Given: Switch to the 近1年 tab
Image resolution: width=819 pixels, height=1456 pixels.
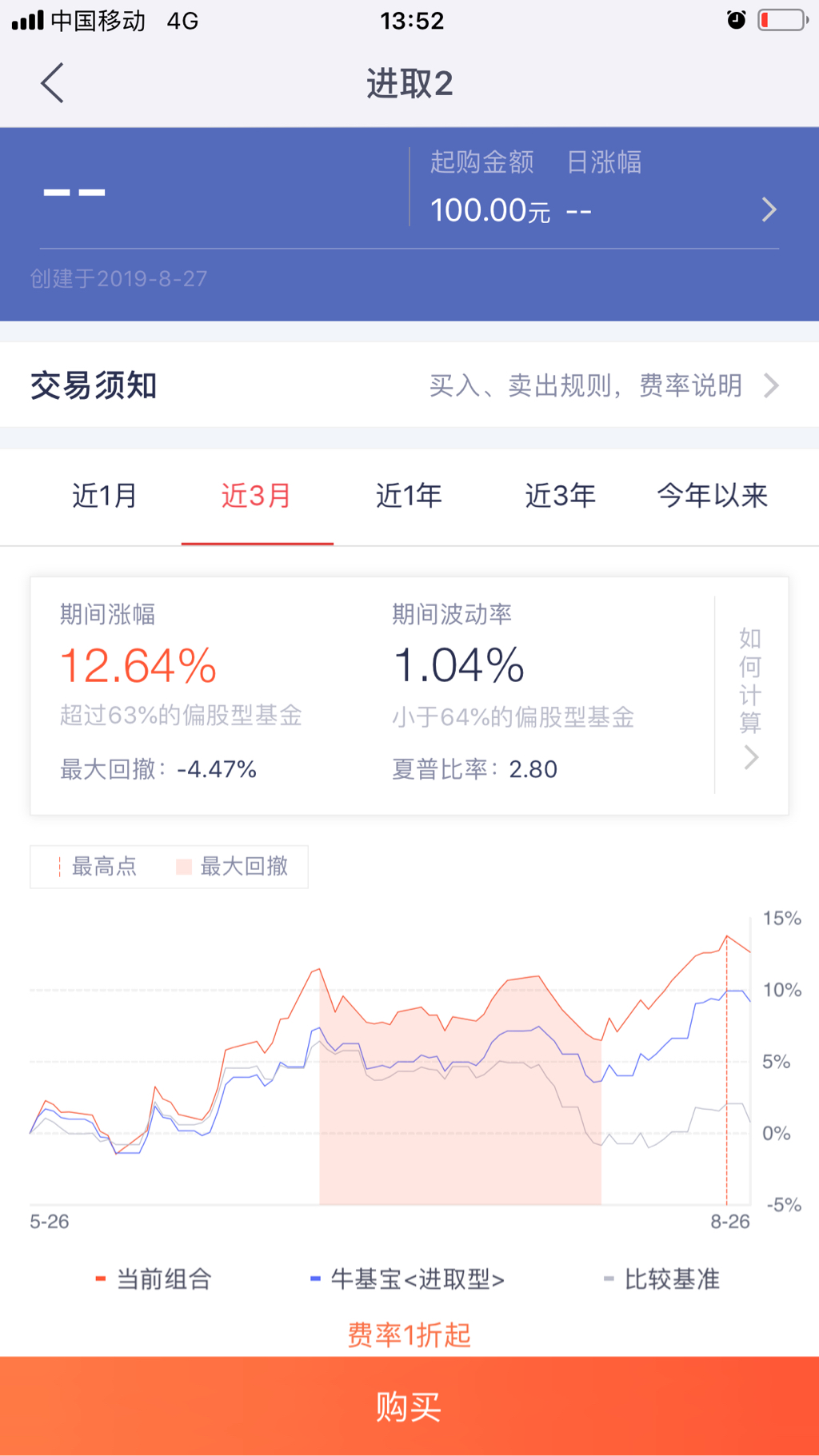Looking at the screenshot, I should click(x=409, y=496).
